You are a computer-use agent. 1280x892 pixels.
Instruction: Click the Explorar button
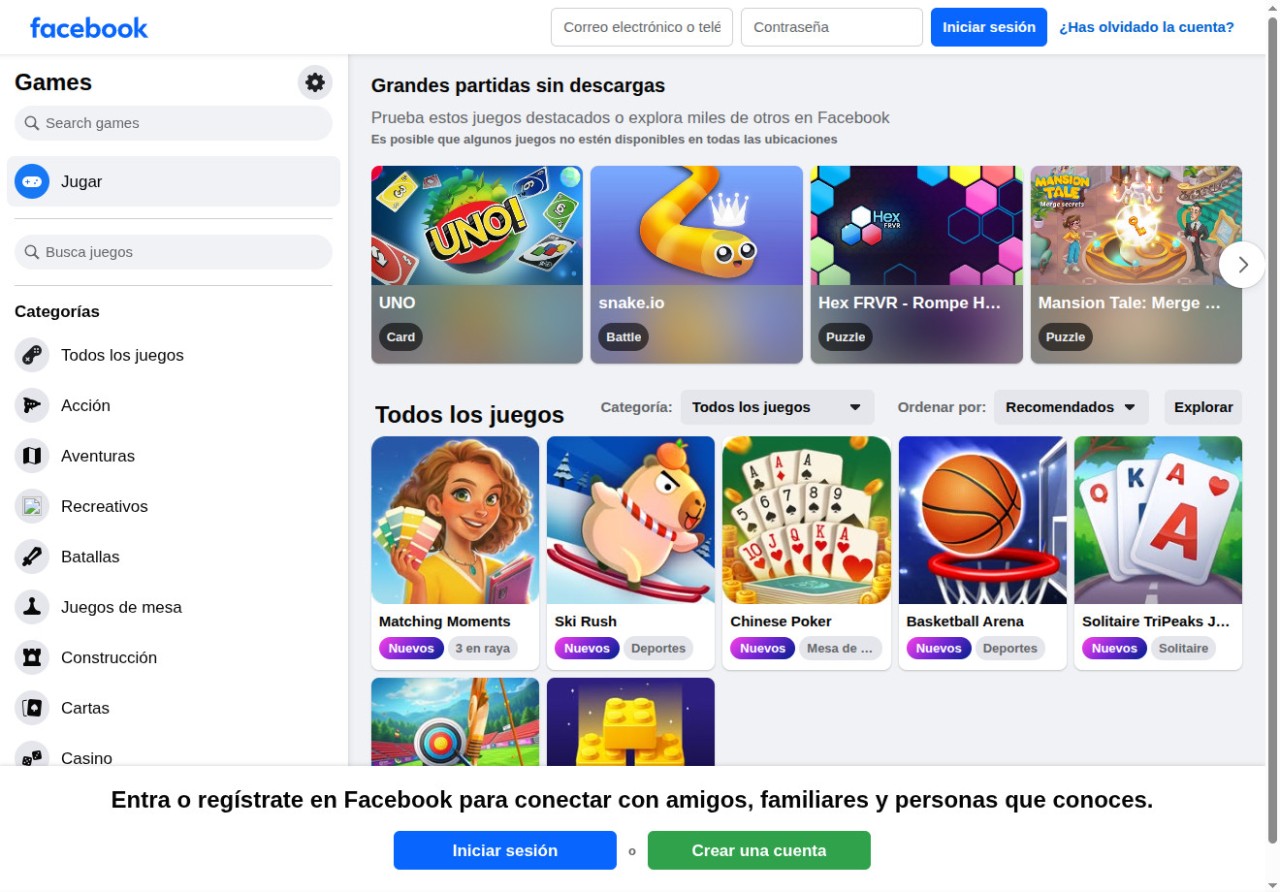click(1203, 407)
